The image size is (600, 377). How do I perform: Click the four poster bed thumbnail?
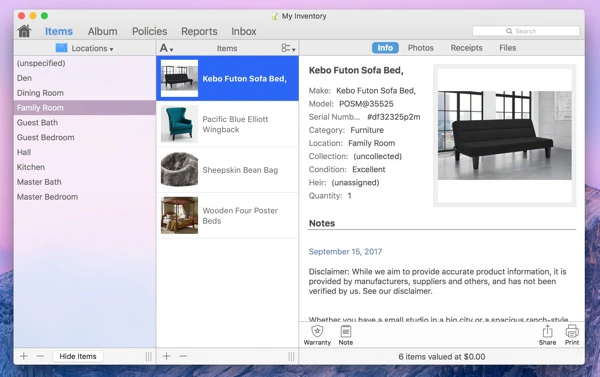pyautogui.click(x=179, y=215)
